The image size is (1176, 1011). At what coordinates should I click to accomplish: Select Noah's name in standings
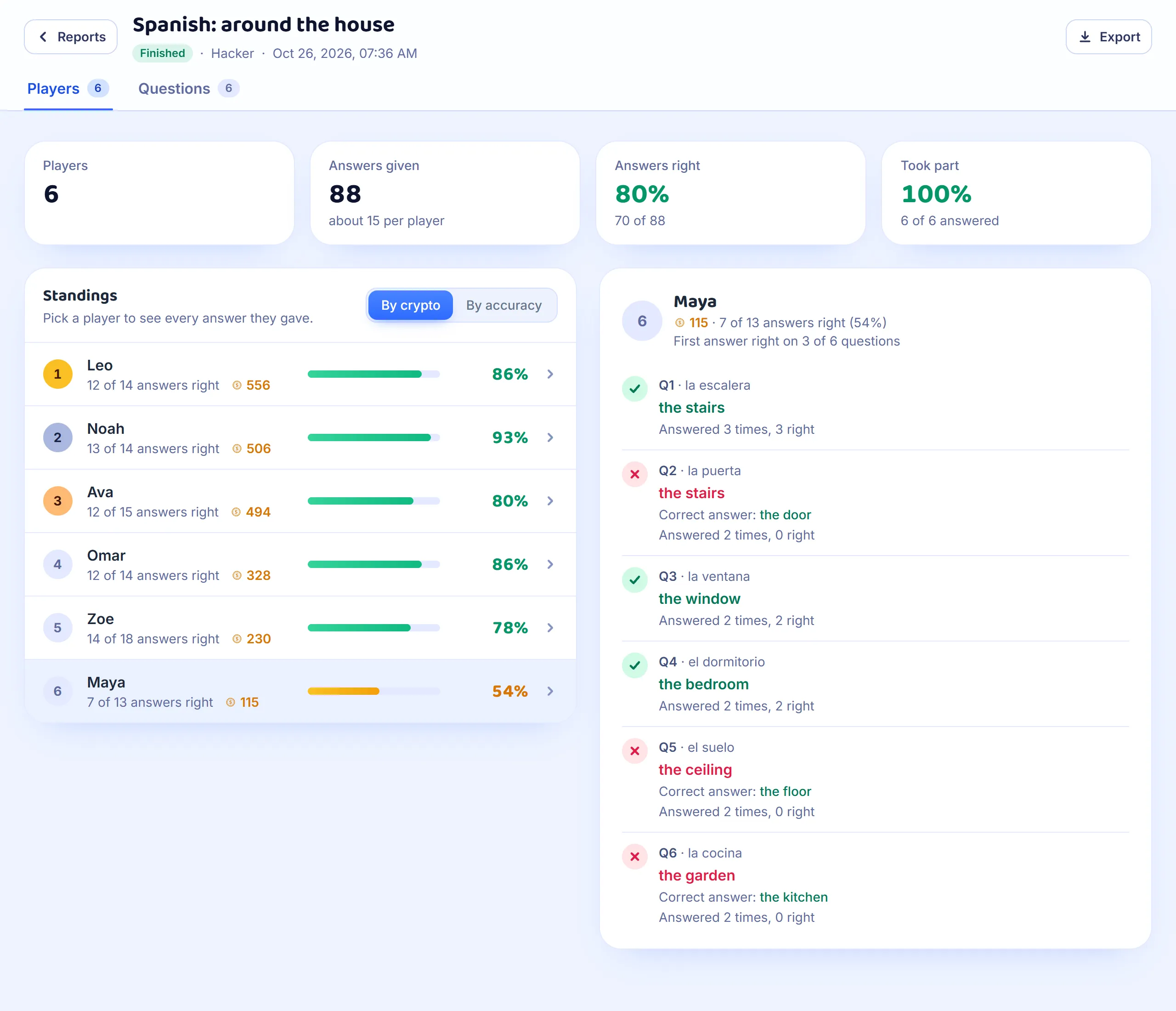106,429
